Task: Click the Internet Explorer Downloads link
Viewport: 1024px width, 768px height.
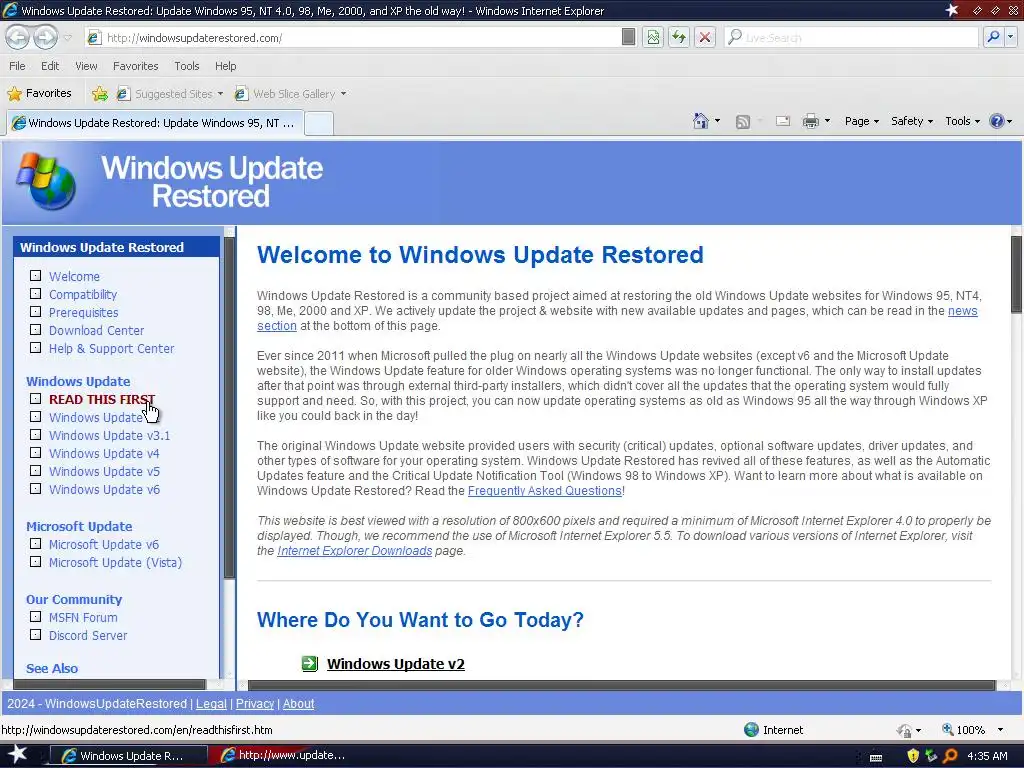Action: pyautogui.click(x=355, y=551)
